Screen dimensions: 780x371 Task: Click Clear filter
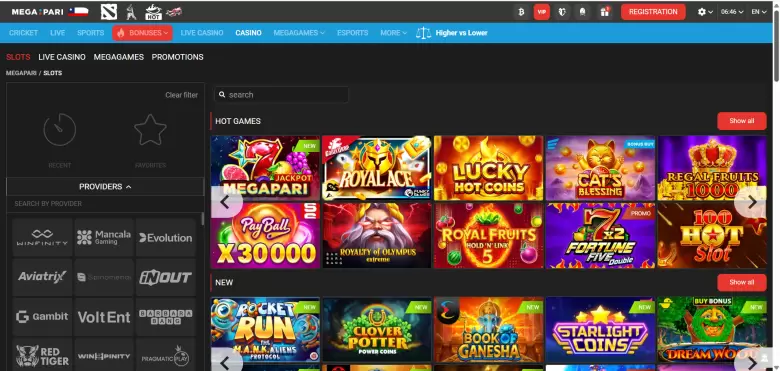click(182, 95)
